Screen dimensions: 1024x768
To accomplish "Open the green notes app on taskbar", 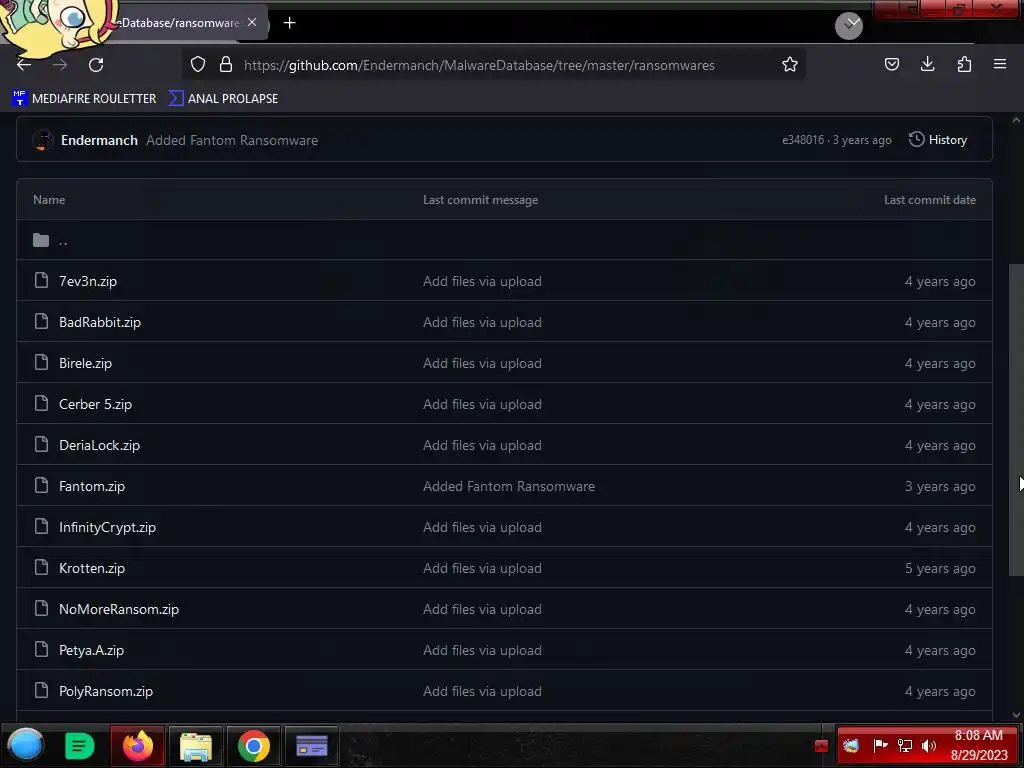I will coord(80,746).
